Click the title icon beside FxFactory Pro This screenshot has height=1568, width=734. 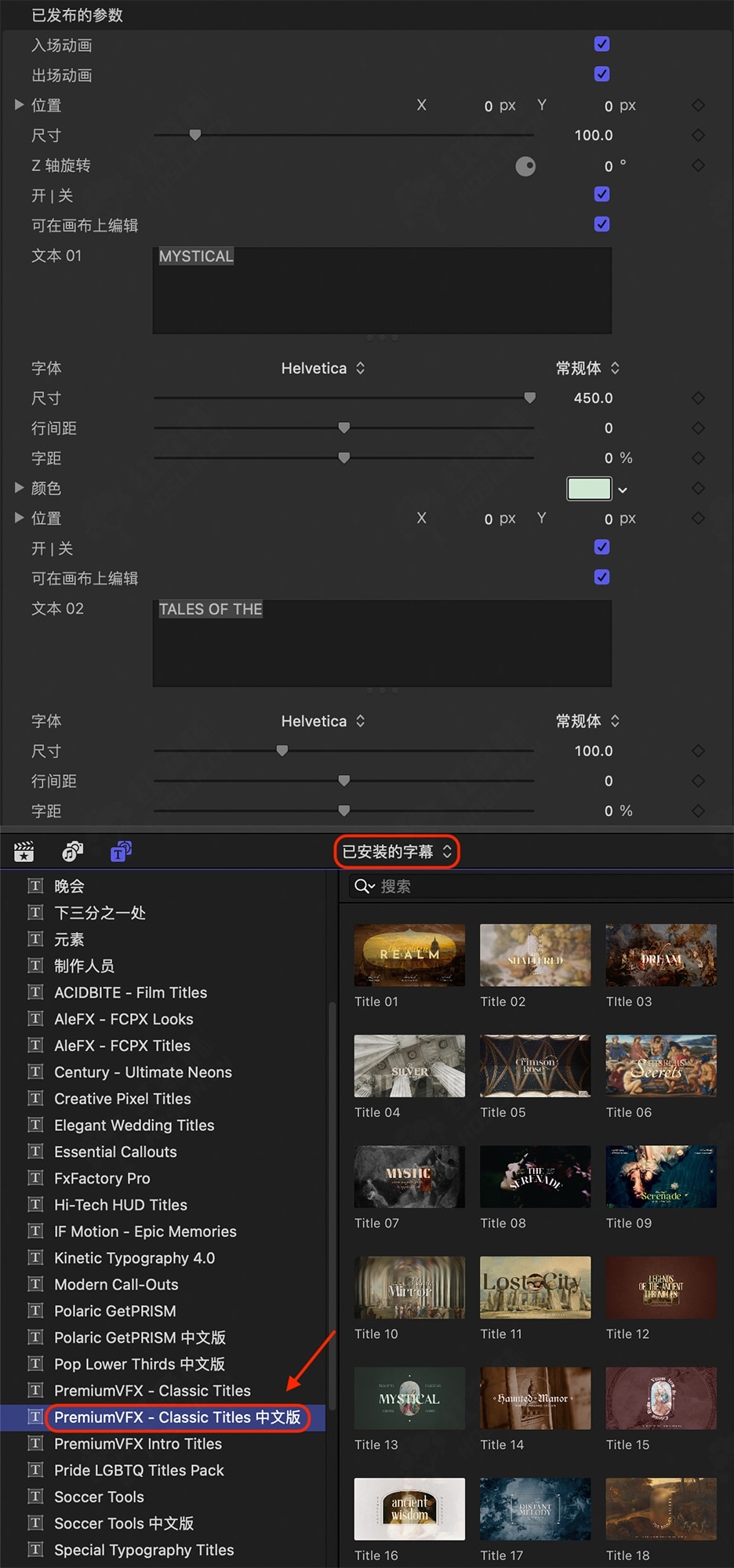click(x=35, y=1178)
